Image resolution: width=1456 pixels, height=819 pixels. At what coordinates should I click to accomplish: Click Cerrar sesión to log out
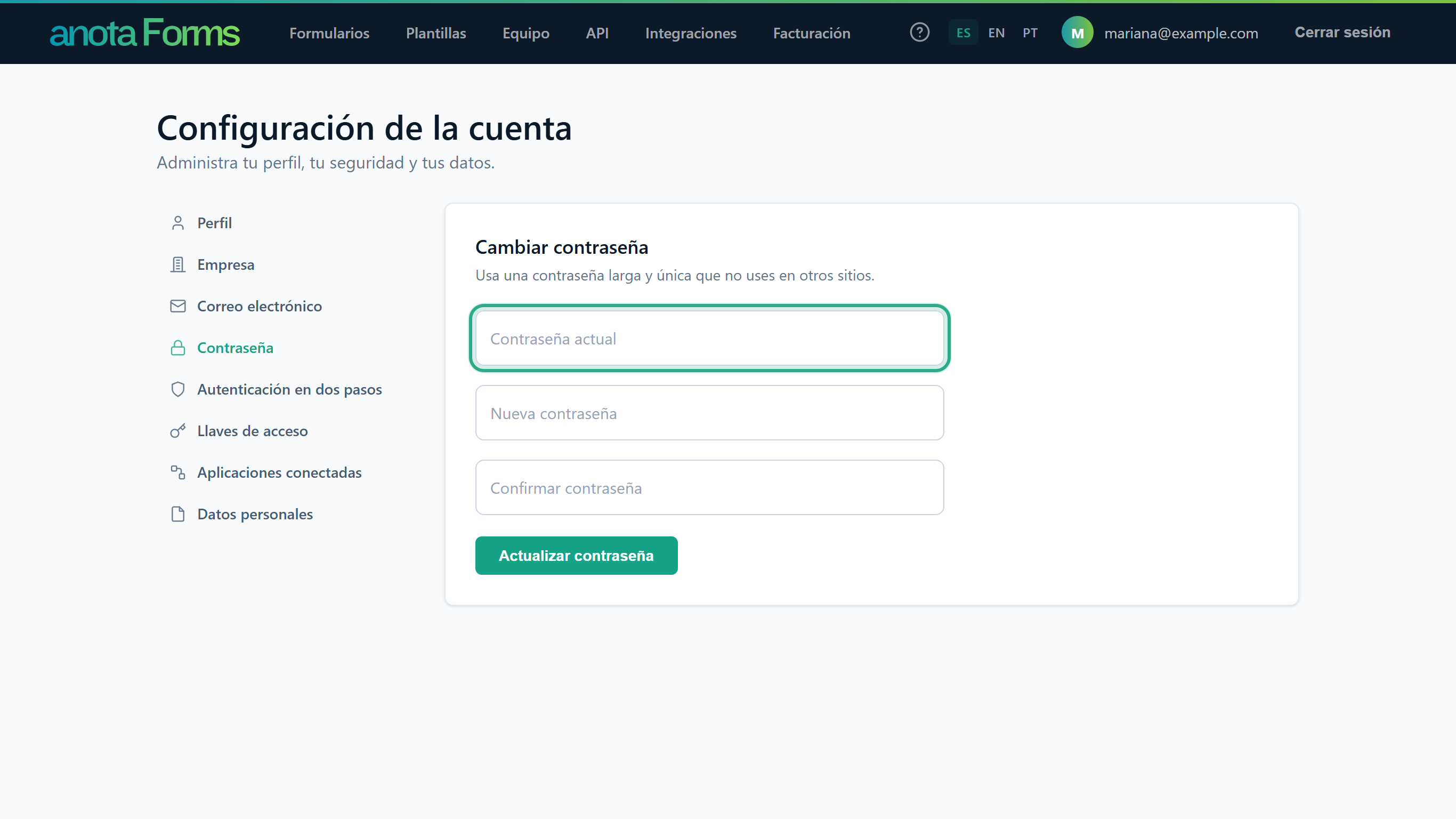pos(1342,32)
